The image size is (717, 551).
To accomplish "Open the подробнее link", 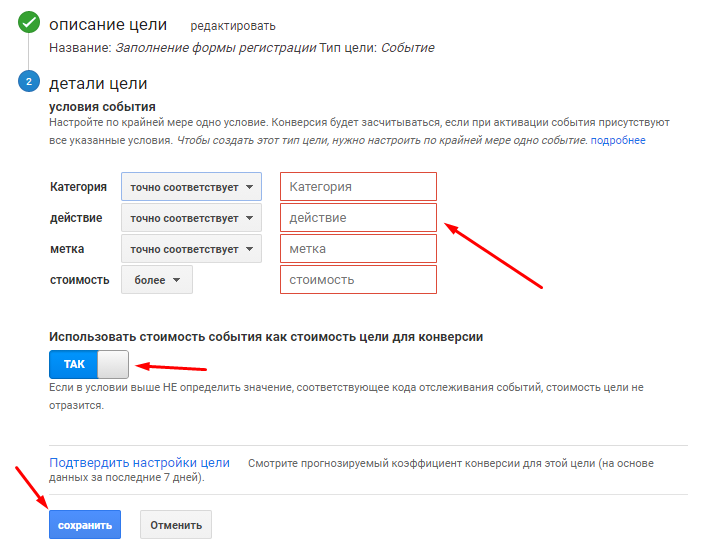I will click(x=618, y=141).
